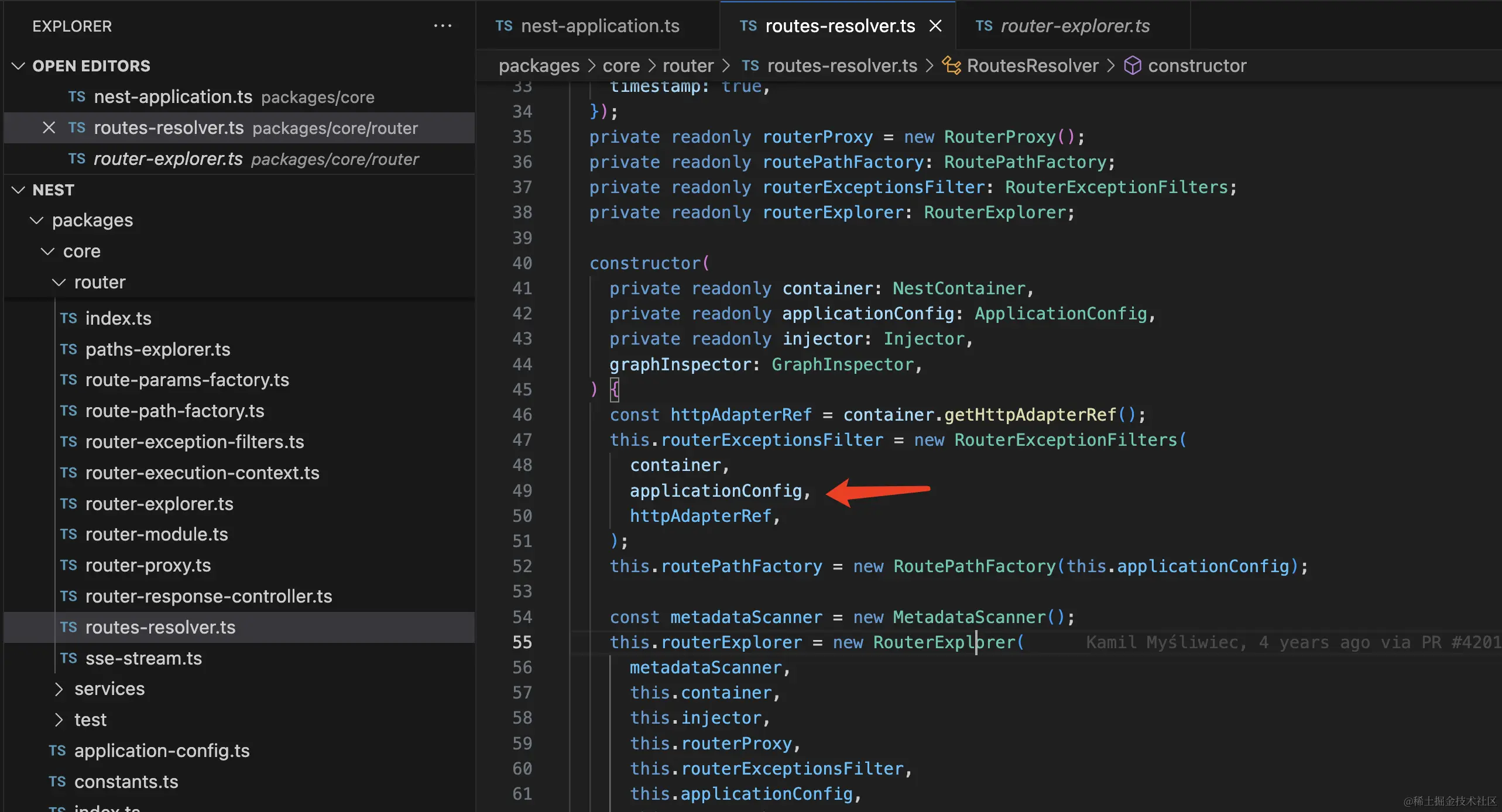The height and width of the screenshot is (812, 1502).
Task: Expand the services folder
Action: click(x=59, y=689)
